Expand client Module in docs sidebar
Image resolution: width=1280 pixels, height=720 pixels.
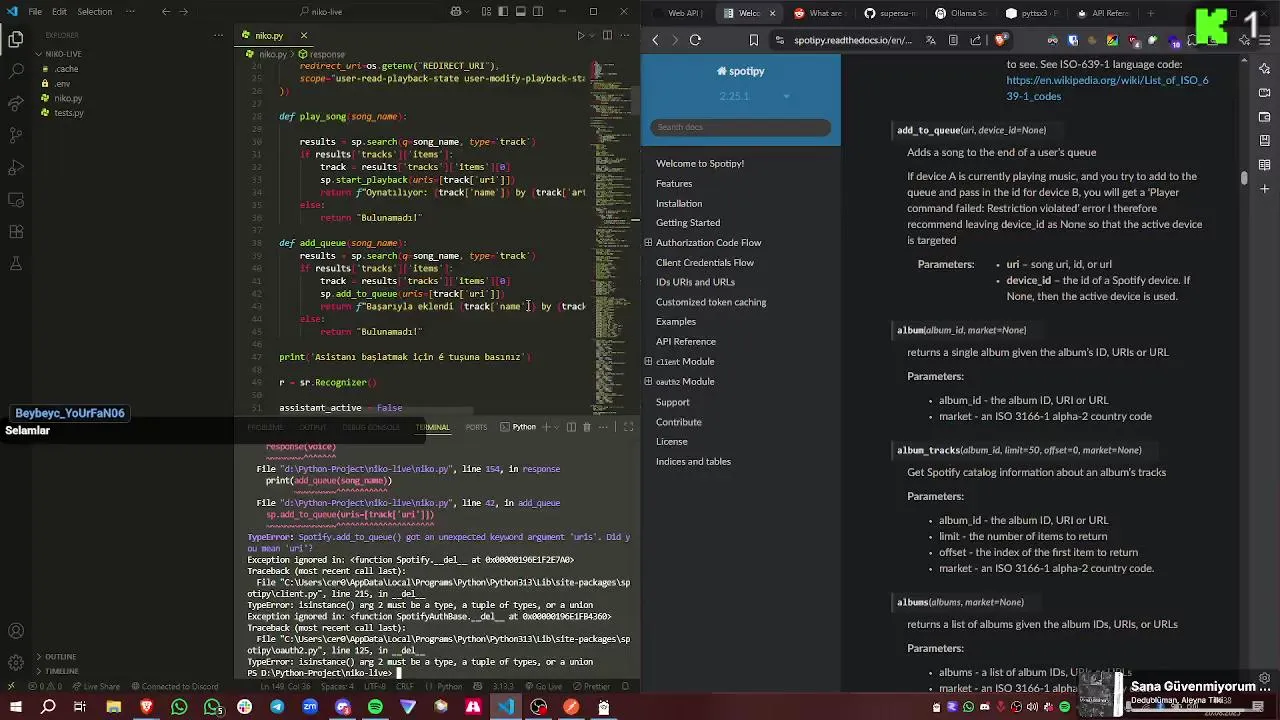[x=648, y=362]
